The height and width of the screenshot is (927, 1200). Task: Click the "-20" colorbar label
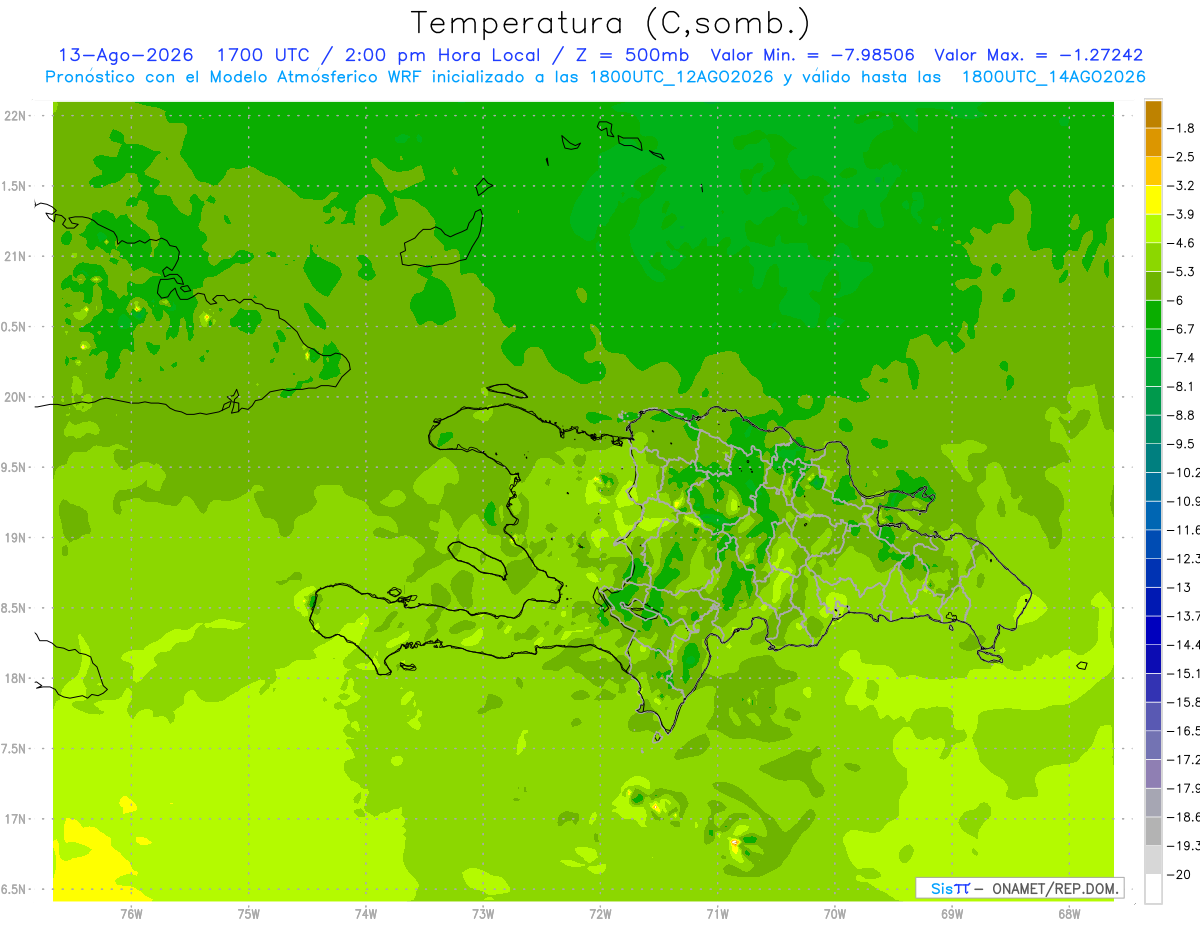[1179, 874]
